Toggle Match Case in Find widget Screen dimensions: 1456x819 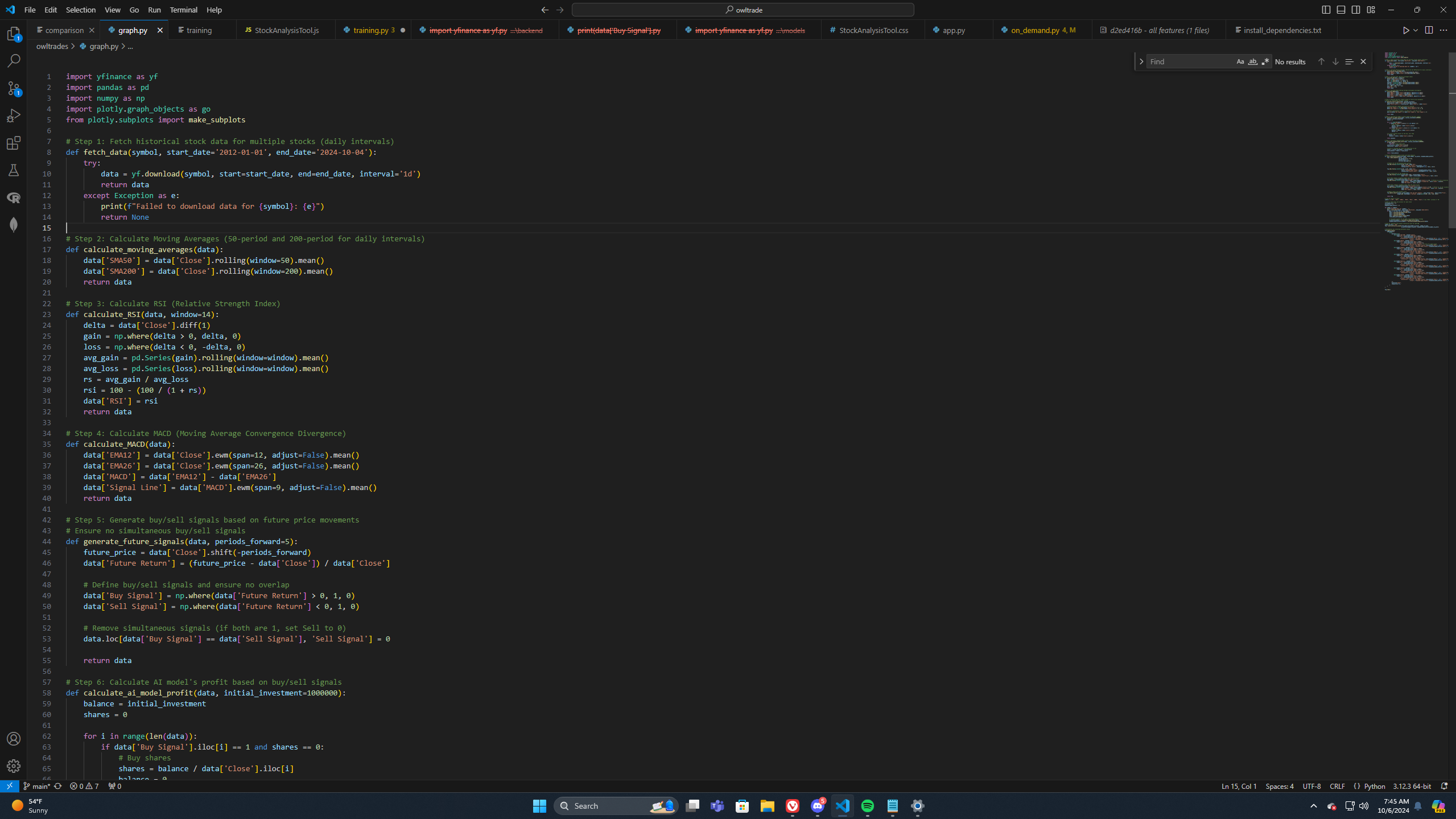point(1240,61)
